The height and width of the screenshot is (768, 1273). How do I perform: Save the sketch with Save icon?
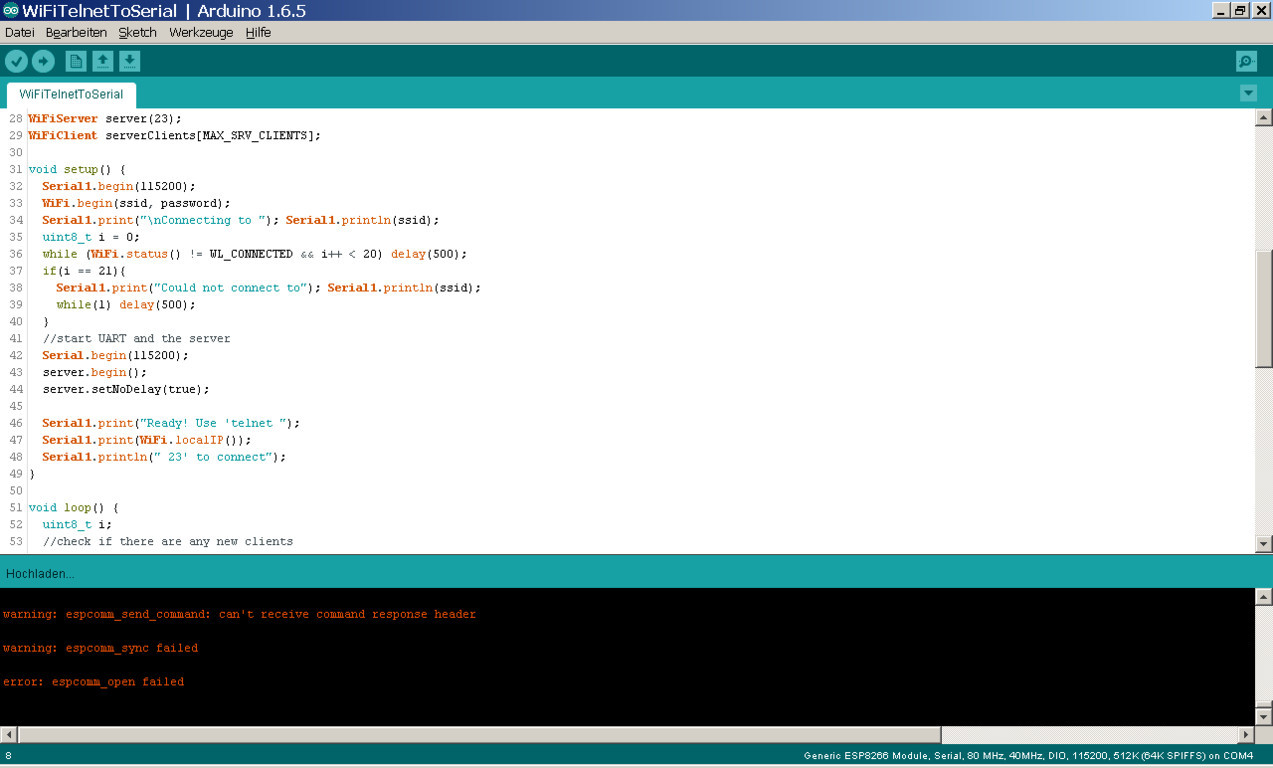coord(129,62)
